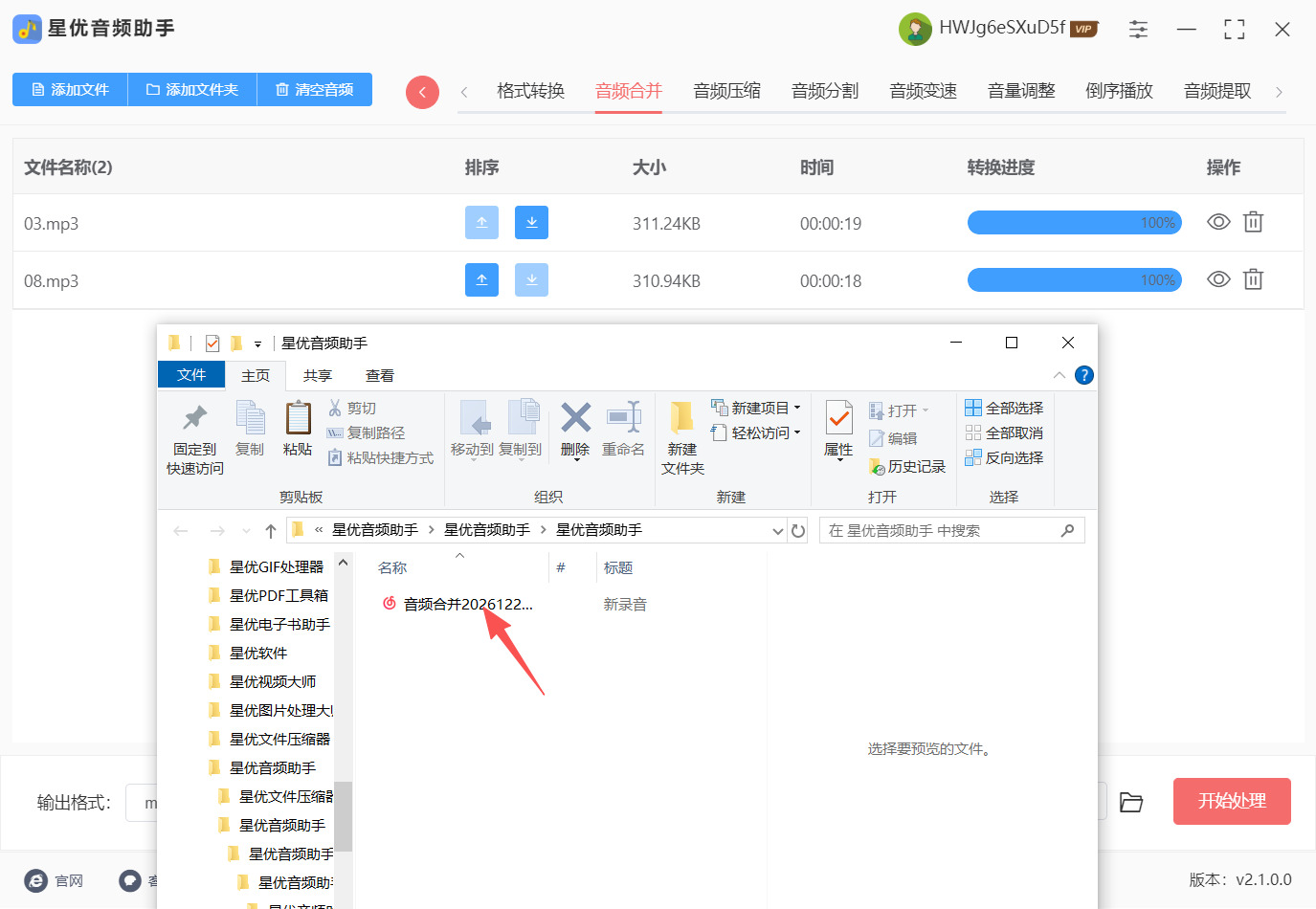
Task: Click Paste Shortcut in Explorer ribbon
Action: 381,458
